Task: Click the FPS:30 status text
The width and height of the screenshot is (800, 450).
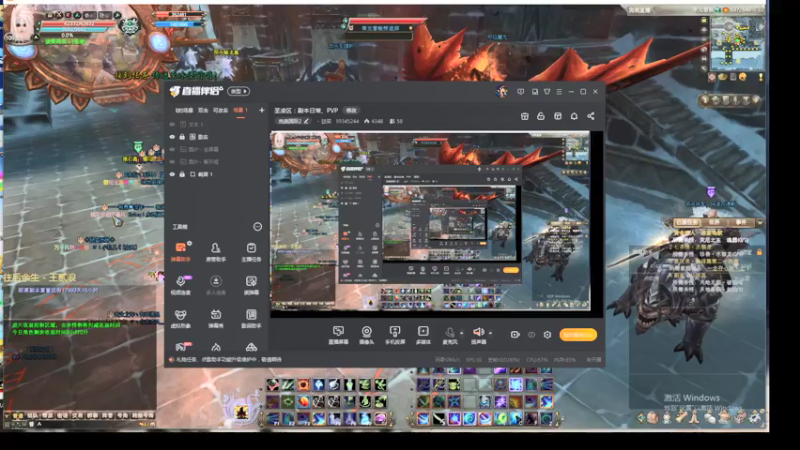Action: click(x=474, y=360)
